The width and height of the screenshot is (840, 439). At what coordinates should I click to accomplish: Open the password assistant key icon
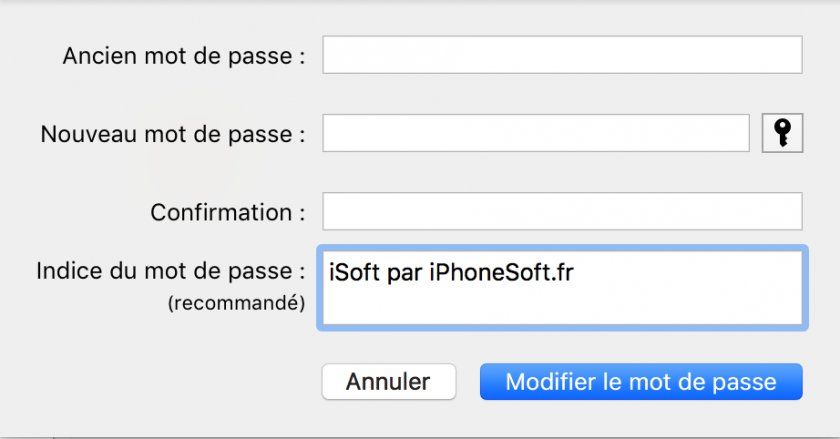tap(782, 133)
